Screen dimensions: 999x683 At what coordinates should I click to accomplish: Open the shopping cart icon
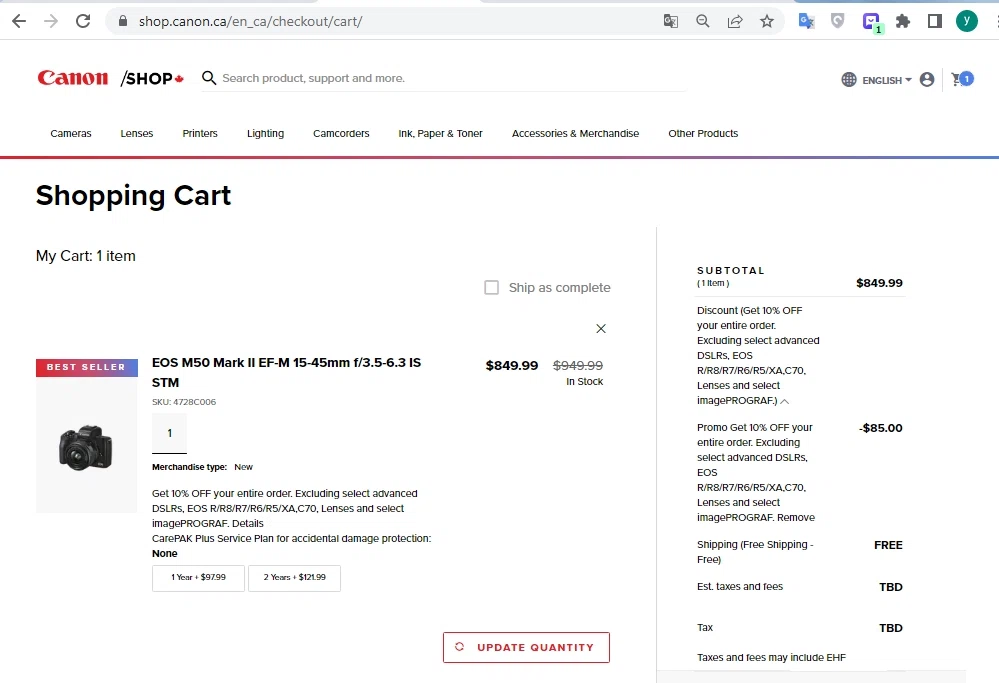coord(962,79)
